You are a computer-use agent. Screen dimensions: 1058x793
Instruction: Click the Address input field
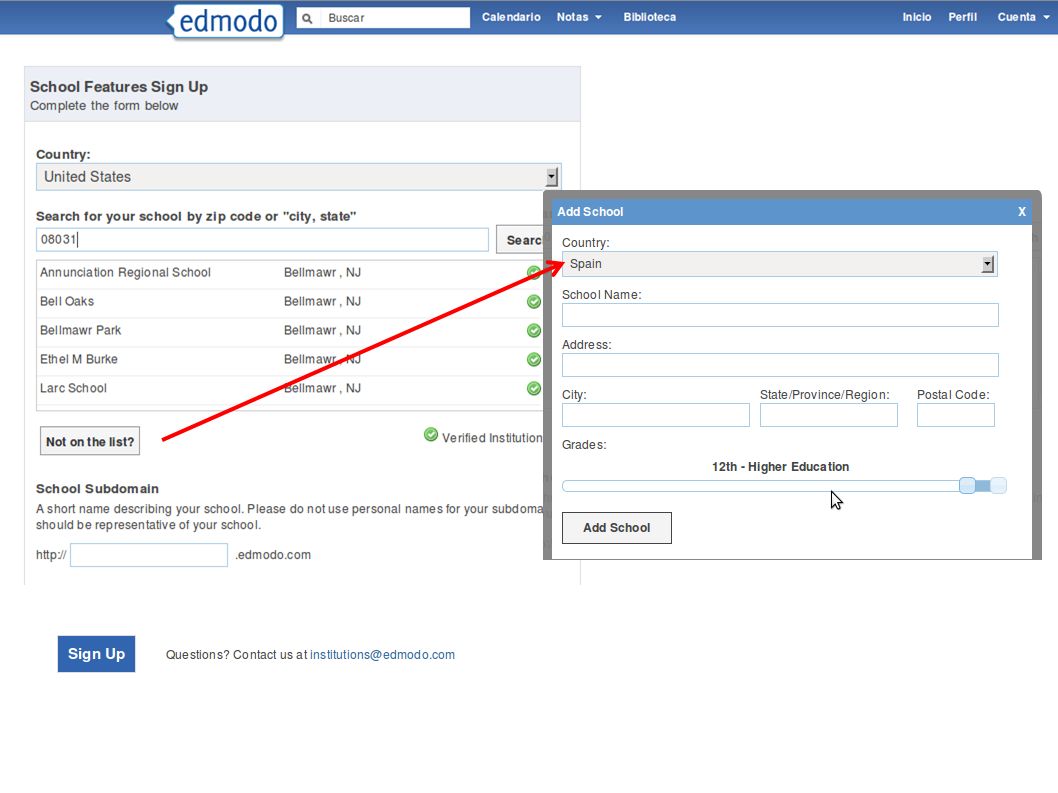point(780,365)
